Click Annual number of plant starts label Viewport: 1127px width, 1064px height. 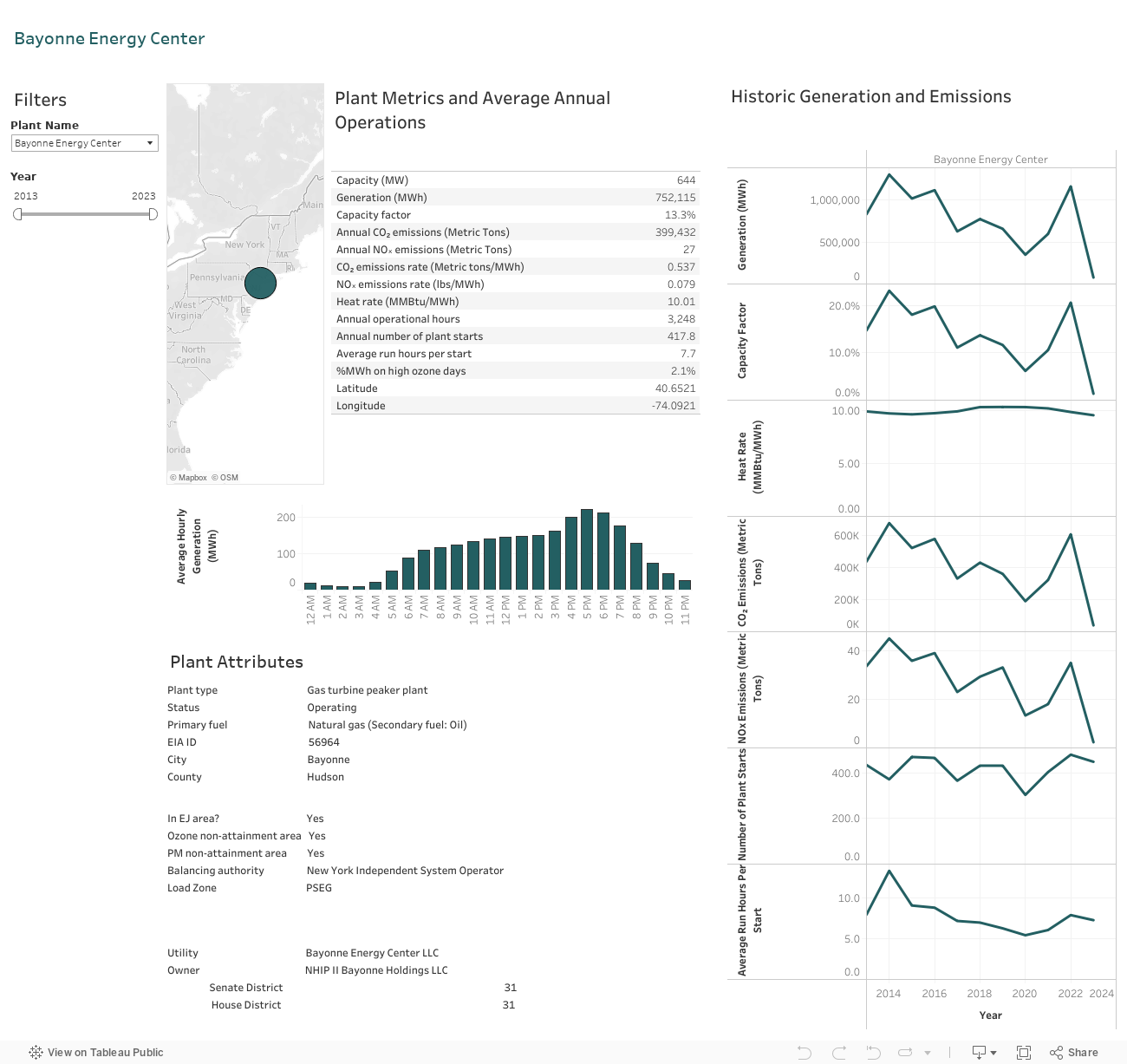click(x=409, y=336)
